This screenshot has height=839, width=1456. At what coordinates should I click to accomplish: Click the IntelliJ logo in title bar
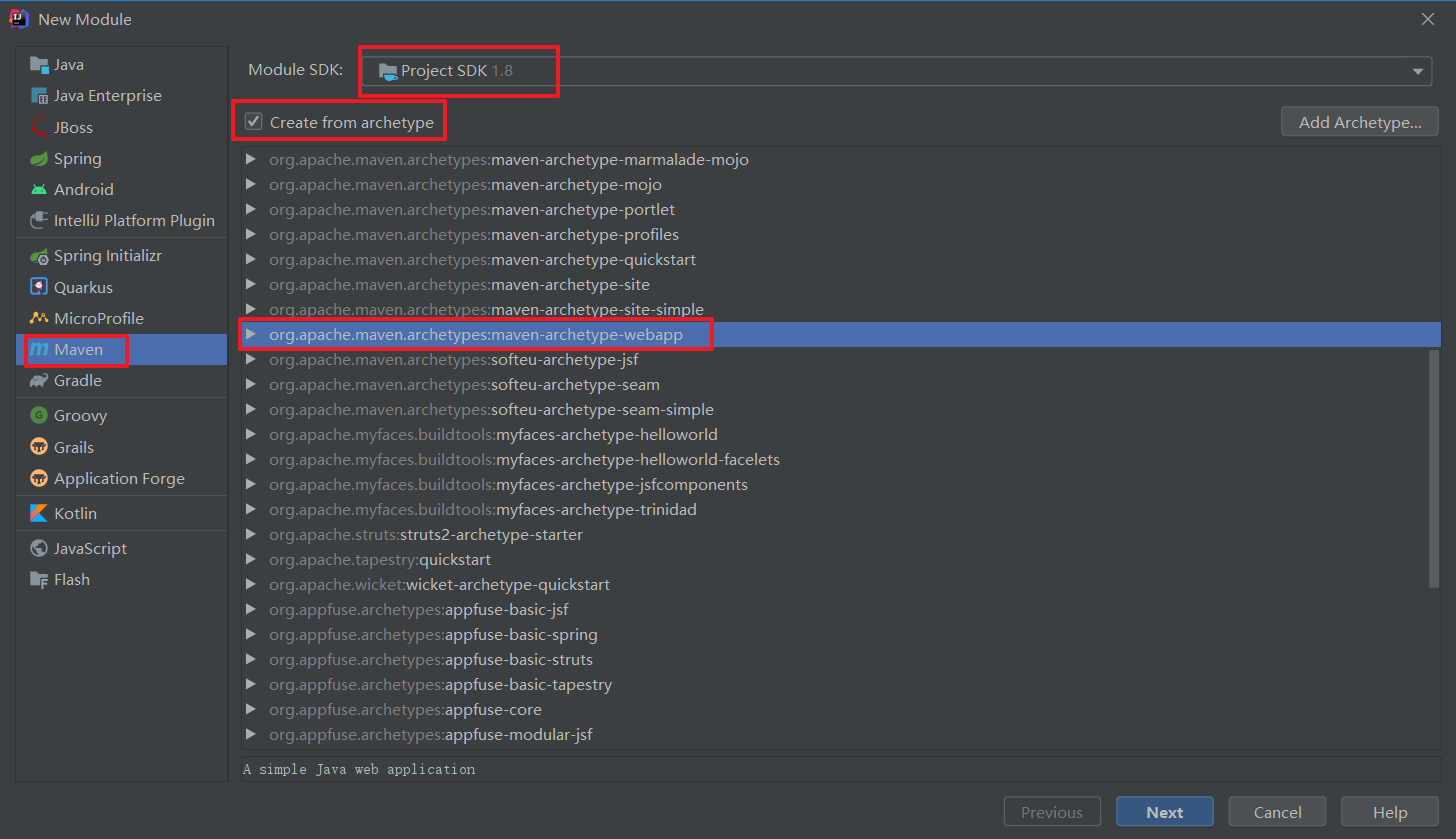click(x=19, y=19)
